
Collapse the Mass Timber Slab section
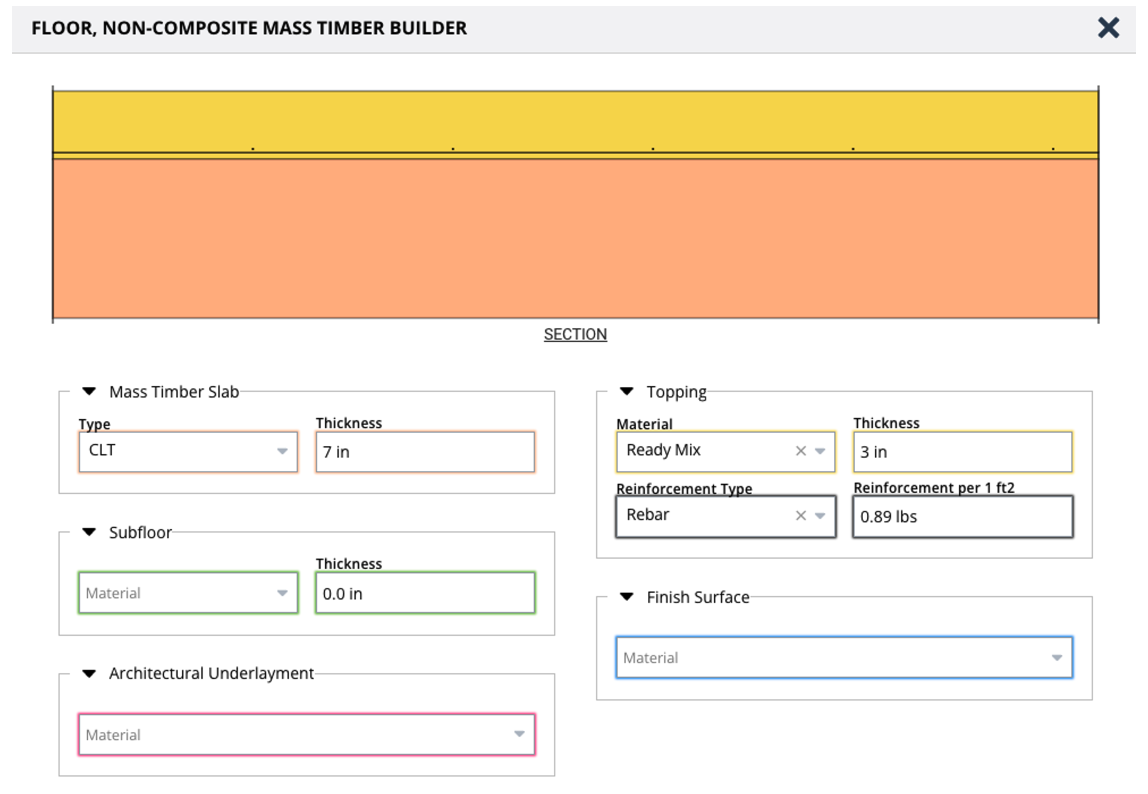89,392
